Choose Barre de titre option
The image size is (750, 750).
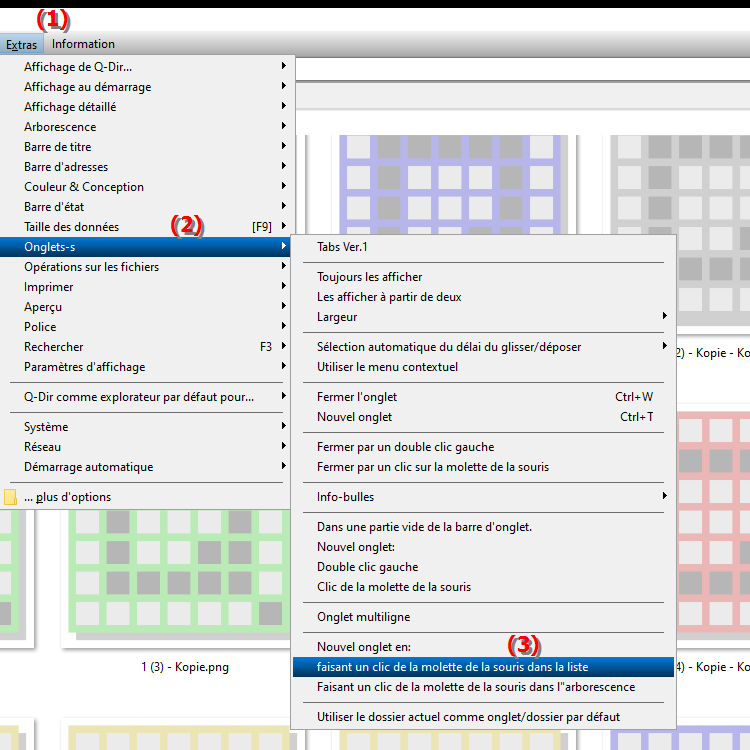147,147
